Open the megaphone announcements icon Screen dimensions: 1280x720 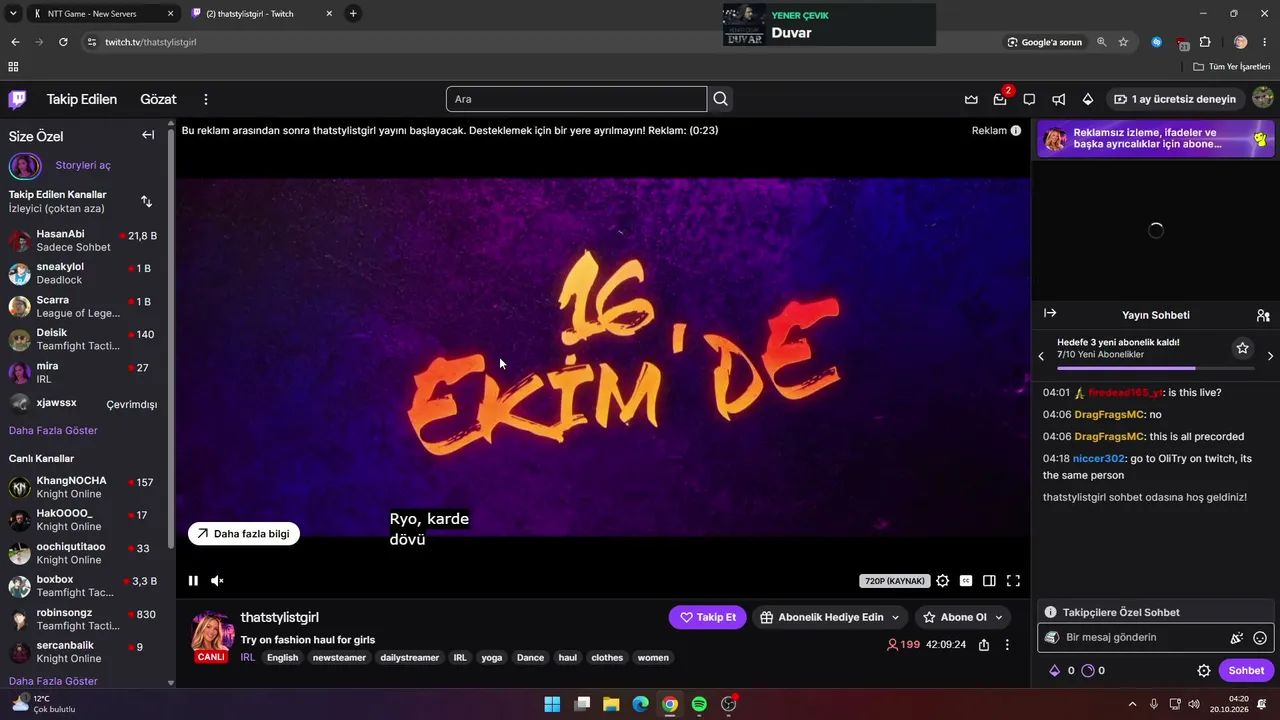click(1058, 99)
